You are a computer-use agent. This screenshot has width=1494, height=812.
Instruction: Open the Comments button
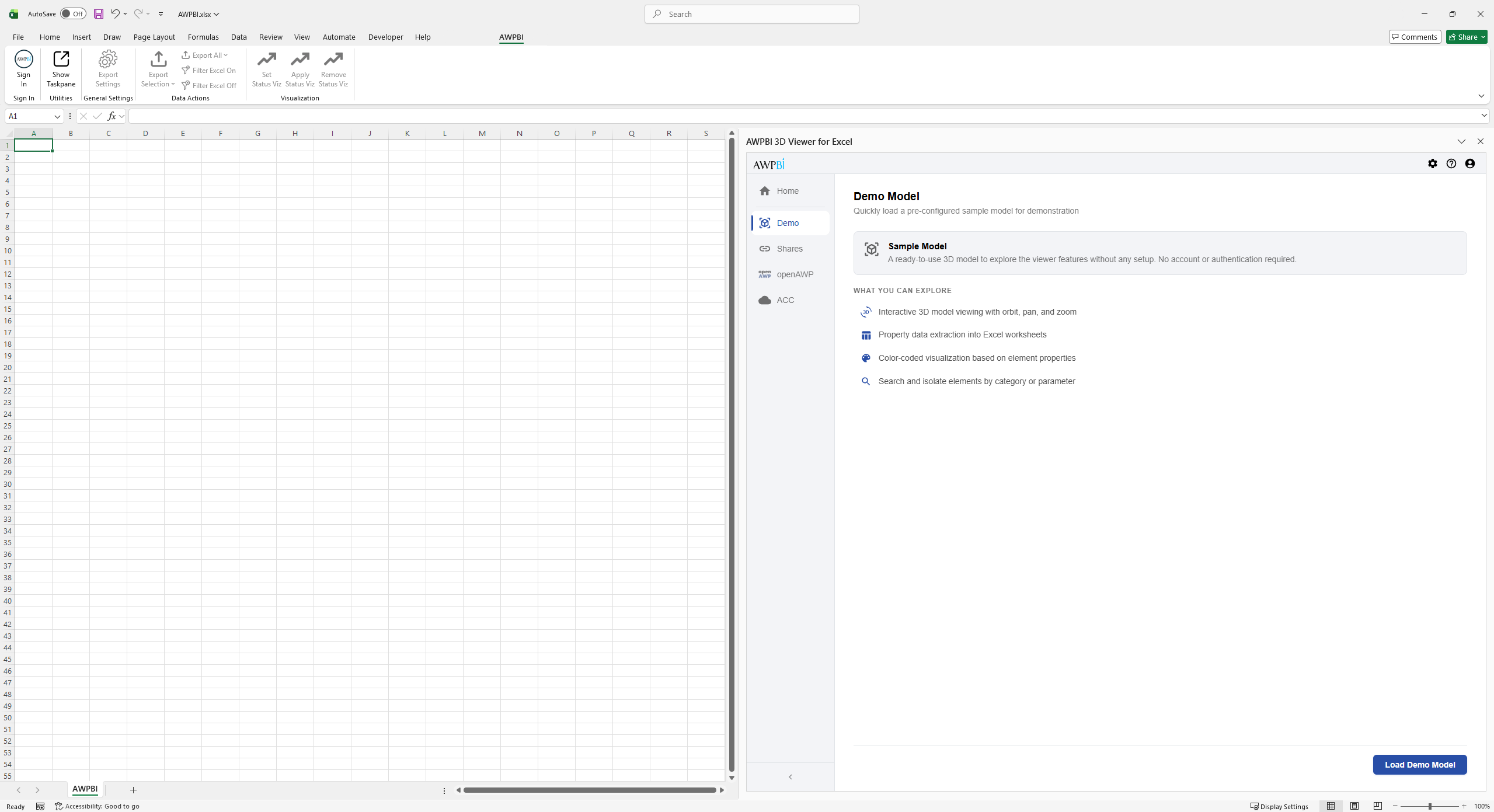point(1415,37)
